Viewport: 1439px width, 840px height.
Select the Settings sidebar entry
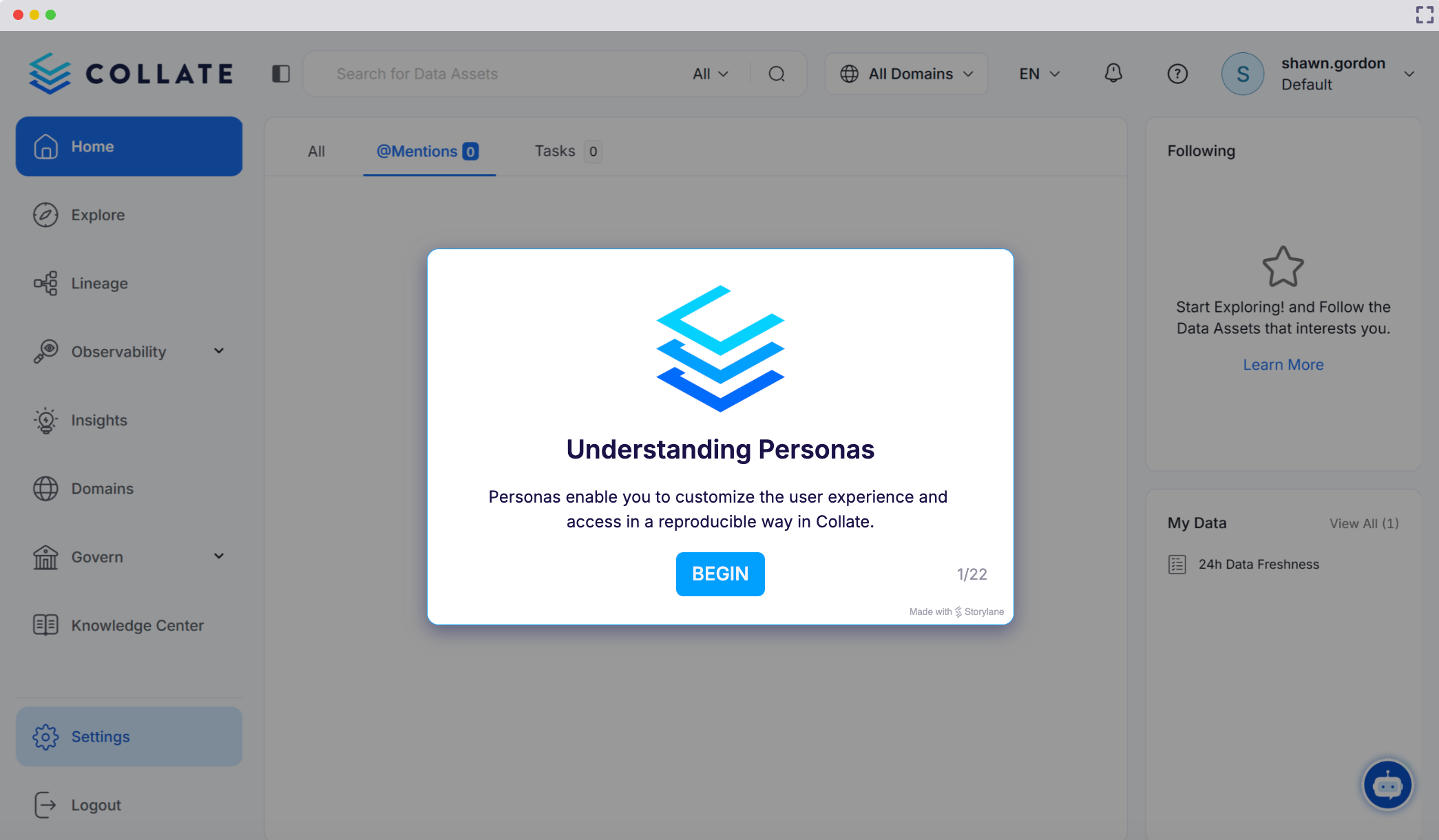pos(100,736)
